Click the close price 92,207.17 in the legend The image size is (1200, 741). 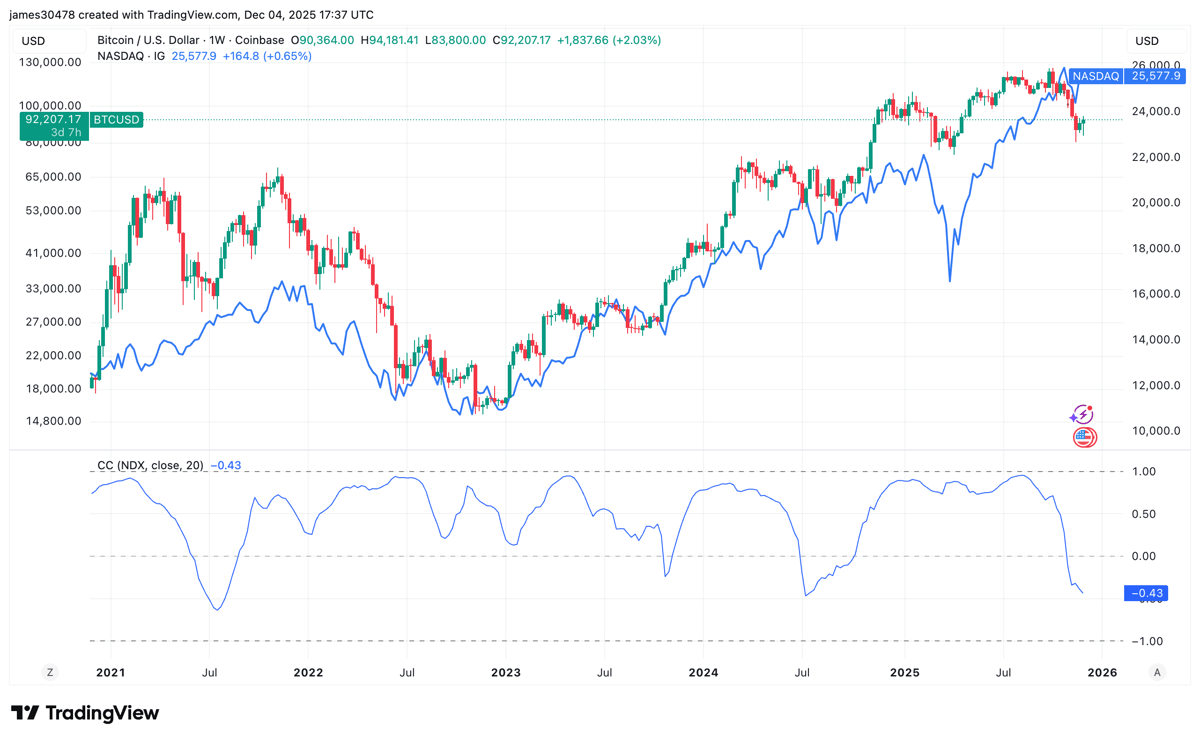pos(521,40)
